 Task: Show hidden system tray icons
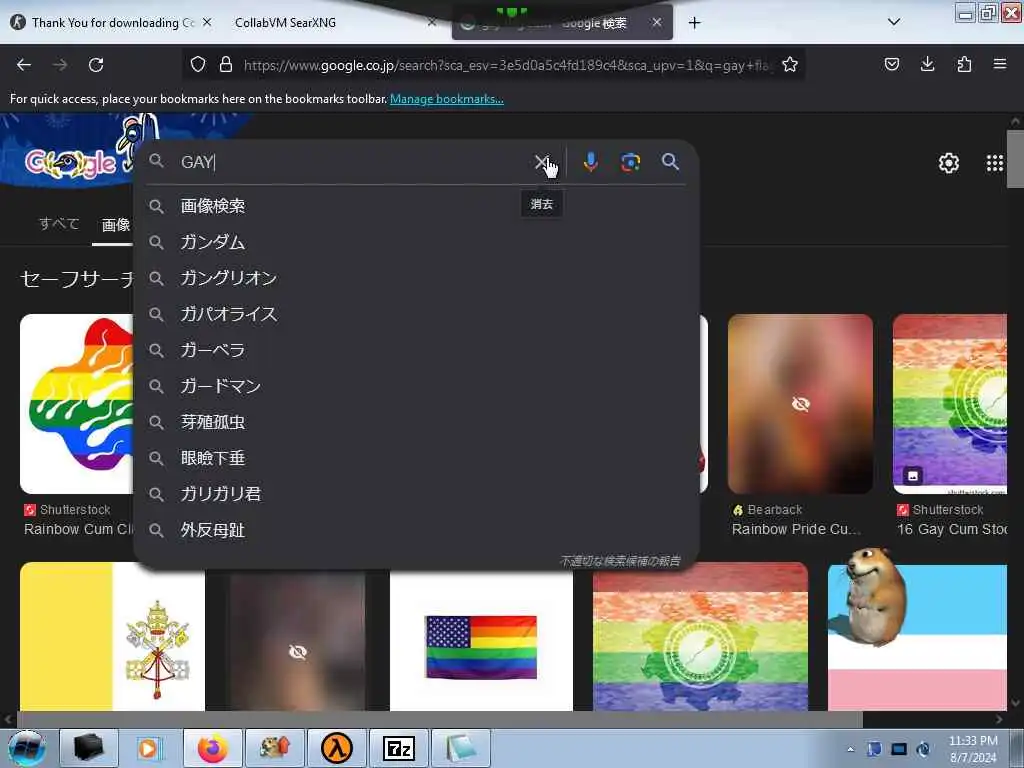pos(850,749)
